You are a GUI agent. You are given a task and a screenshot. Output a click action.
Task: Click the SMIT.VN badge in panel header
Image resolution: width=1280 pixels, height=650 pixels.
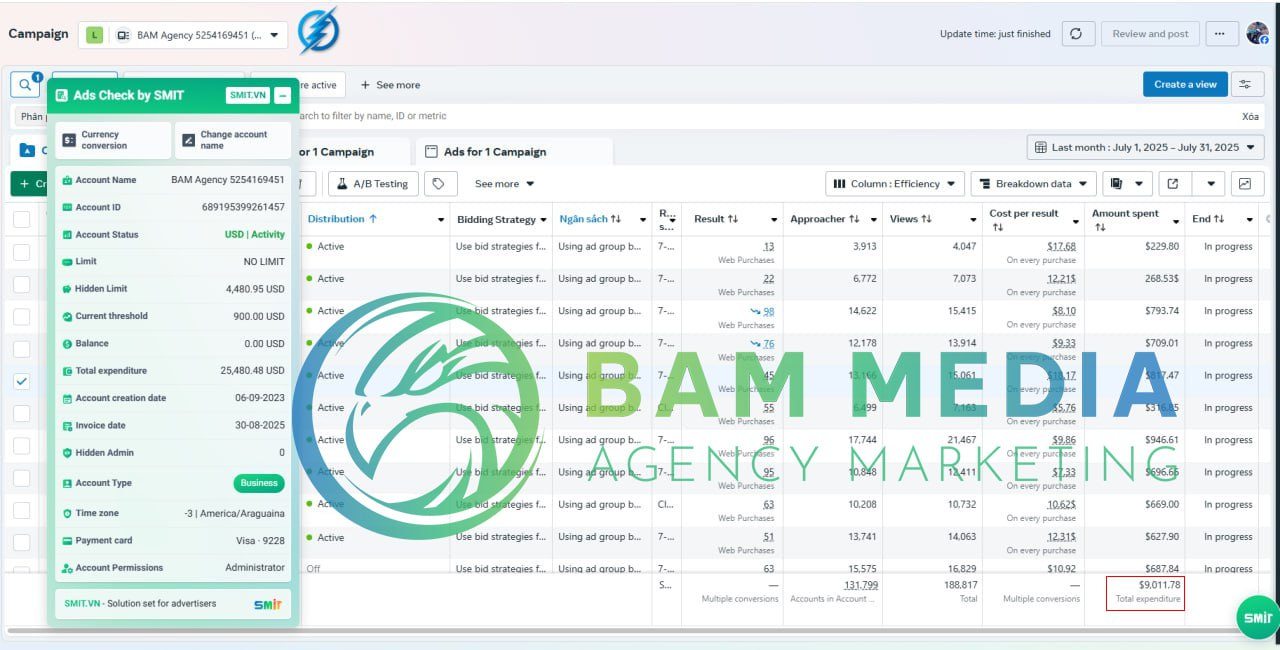[x=248, y=95]
